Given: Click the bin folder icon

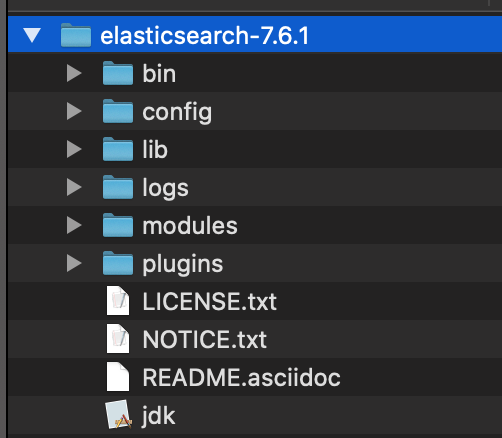Looking at the screenshot, I should pos(118,73).
